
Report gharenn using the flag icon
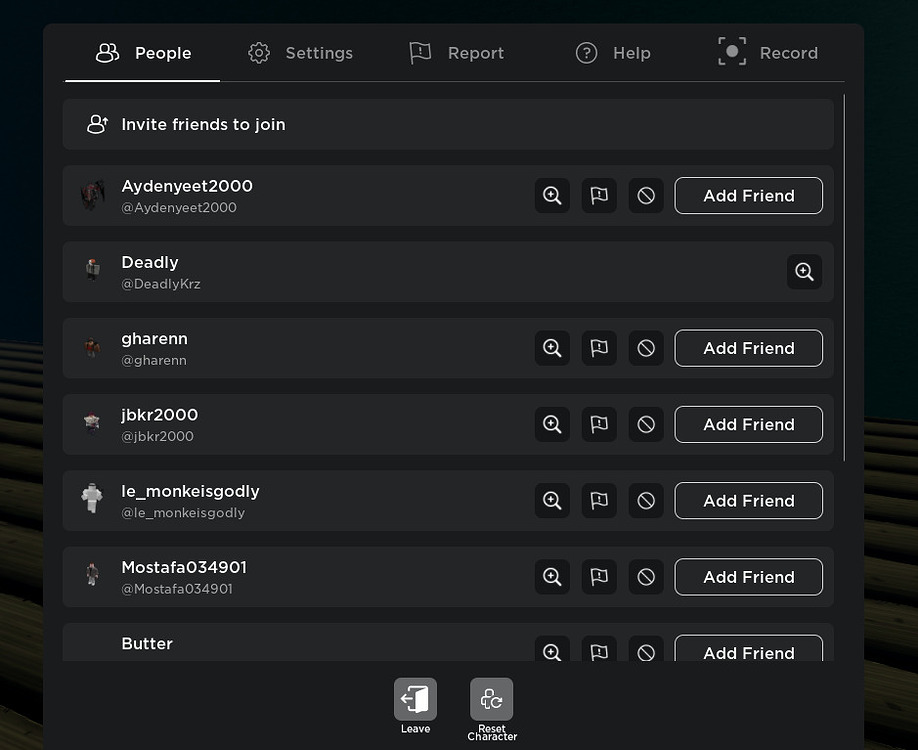599,348
